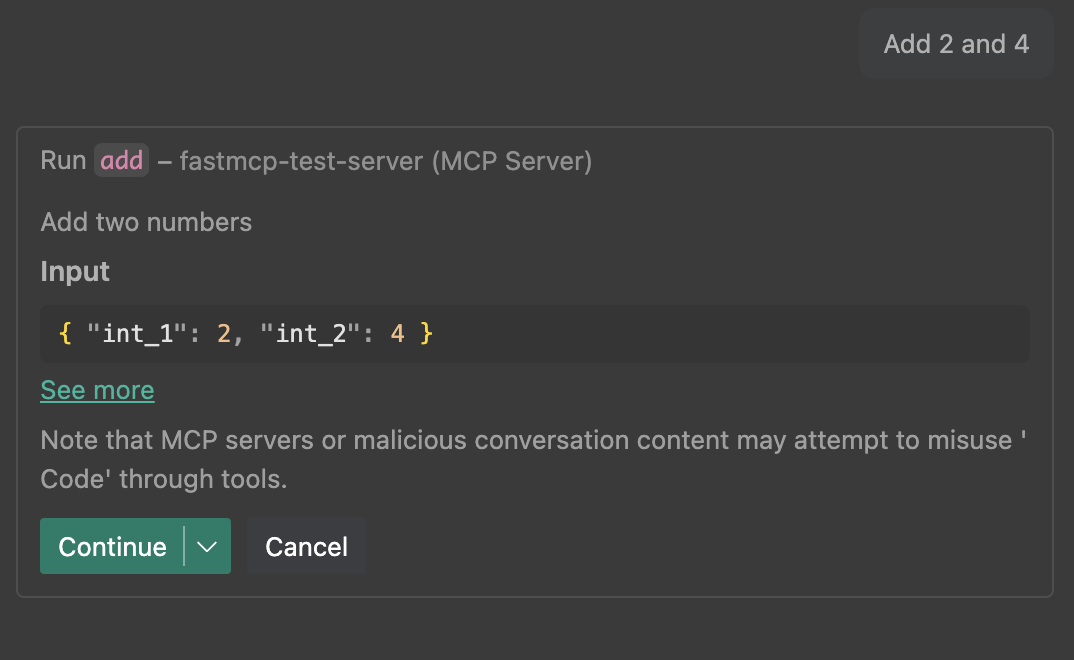Click the closing yellow curly brace
Screen dimensions: 1074x660
click(426, 334)
